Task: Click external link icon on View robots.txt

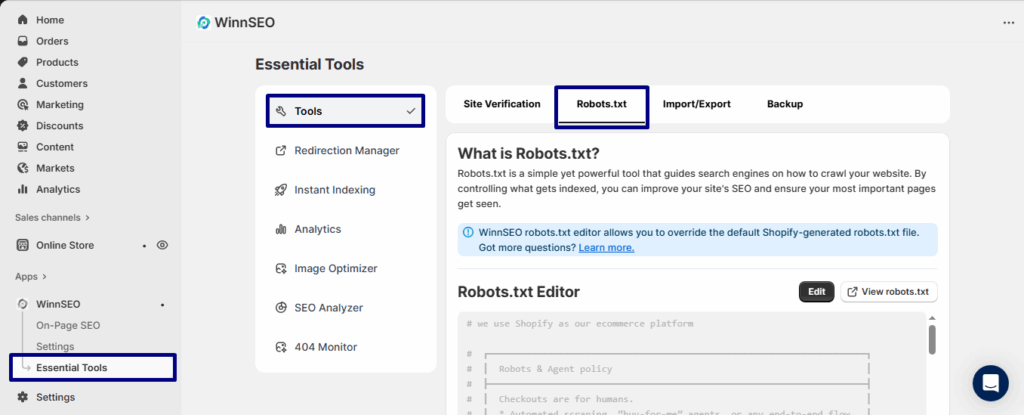Action: tap(852, 292)
